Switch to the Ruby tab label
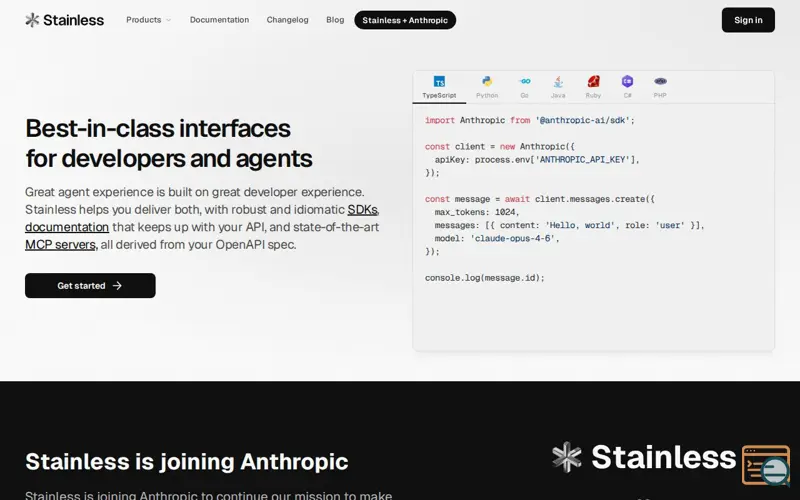This screenshot has width=800, height=500. (x=593, y=95)
